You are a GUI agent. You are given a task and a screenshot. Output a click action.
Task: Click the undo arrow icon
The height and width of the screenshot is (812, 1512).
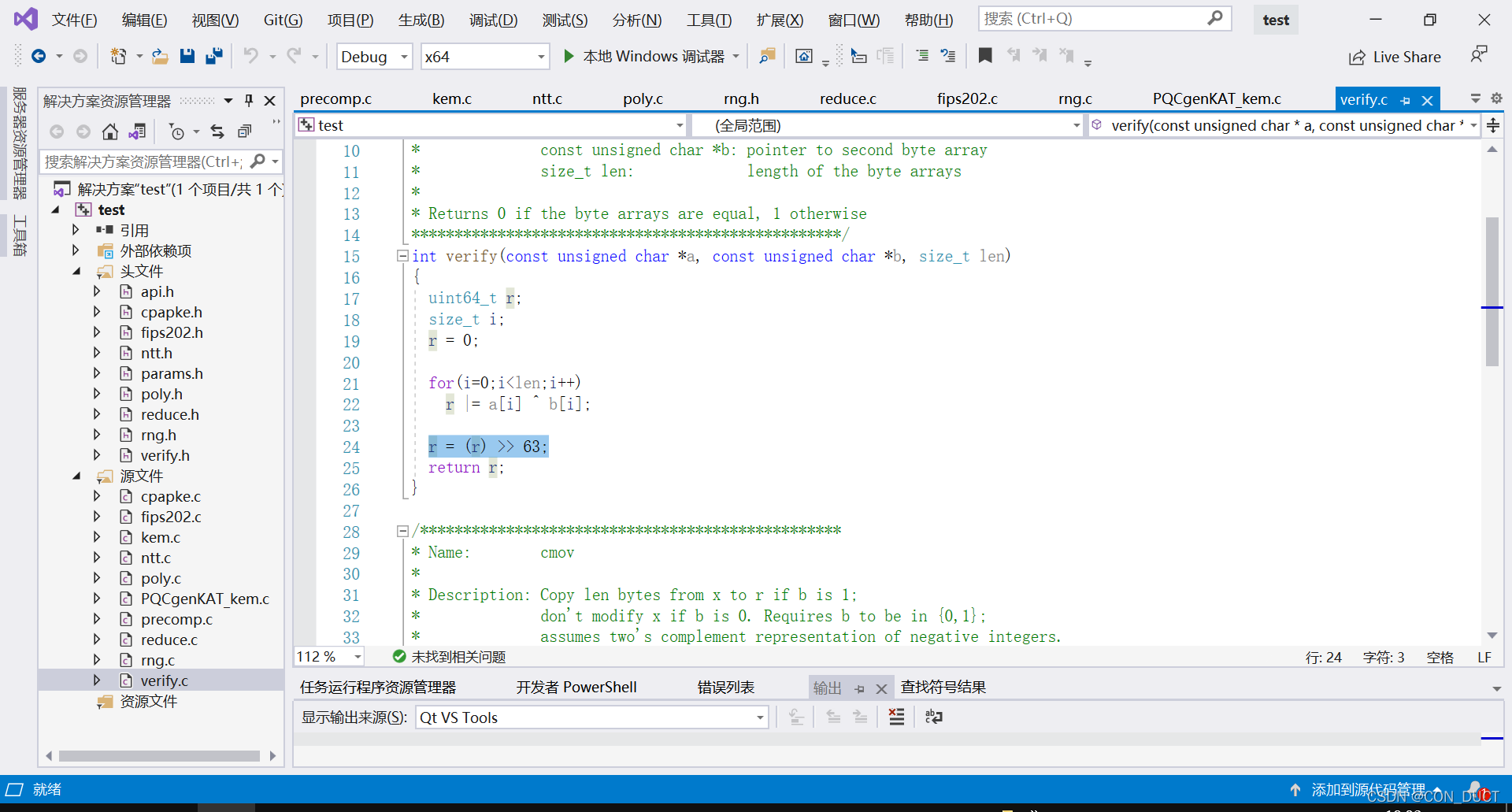(250, 56)
